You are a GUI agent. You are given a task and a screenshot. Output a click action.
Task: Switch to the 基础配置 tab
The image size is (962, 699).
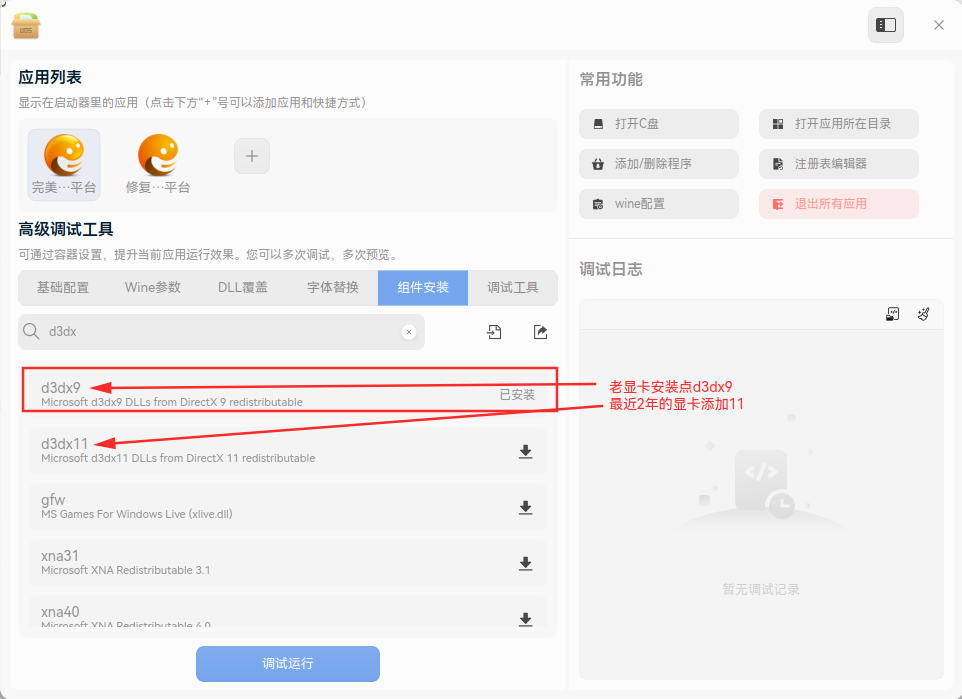point(63,288)
